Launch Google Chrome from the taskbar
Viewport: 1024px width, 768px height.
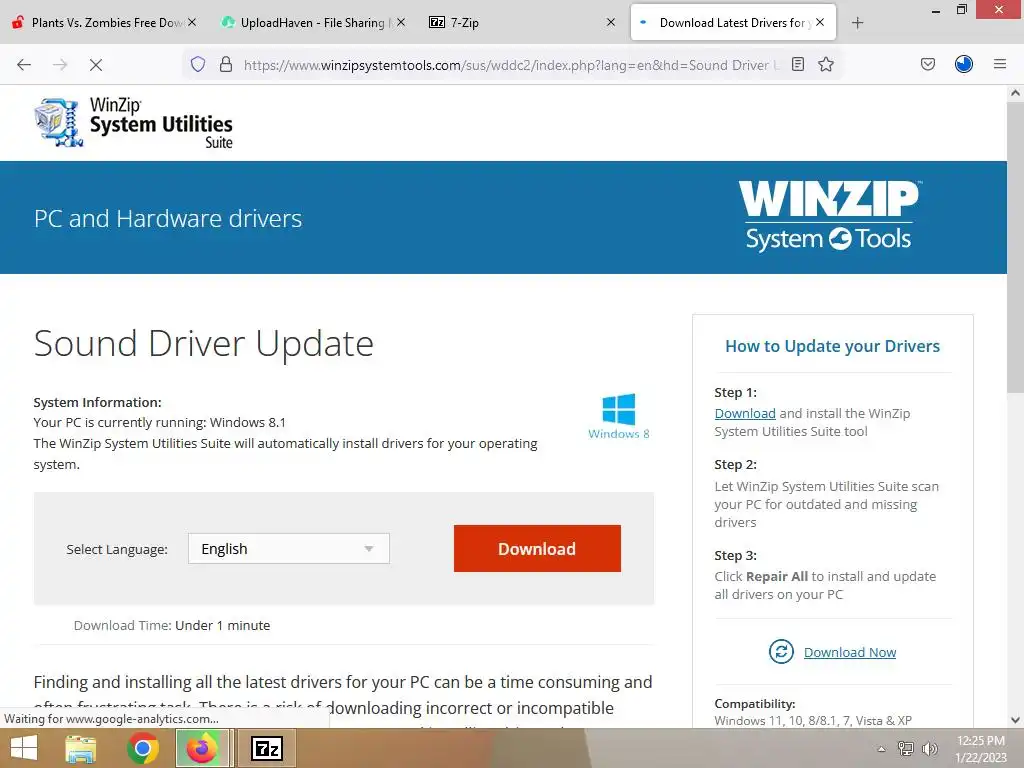point(142,748)
